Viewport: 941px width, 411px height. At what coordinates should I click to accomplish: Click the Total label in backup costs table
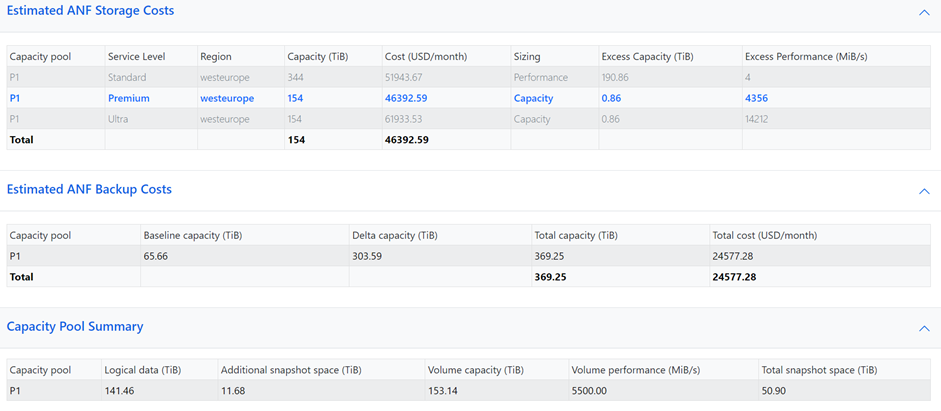22,277
